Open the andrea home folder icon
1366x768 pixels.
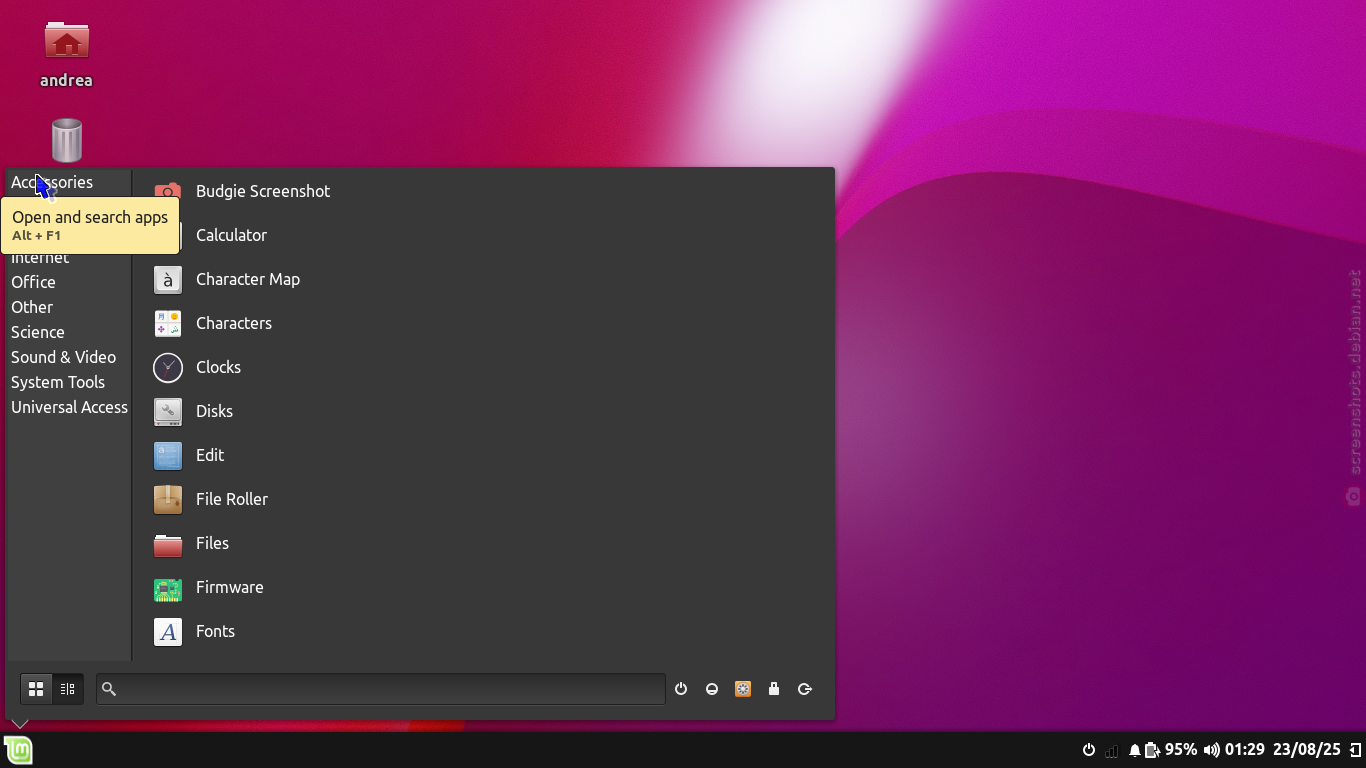point(66,55)
